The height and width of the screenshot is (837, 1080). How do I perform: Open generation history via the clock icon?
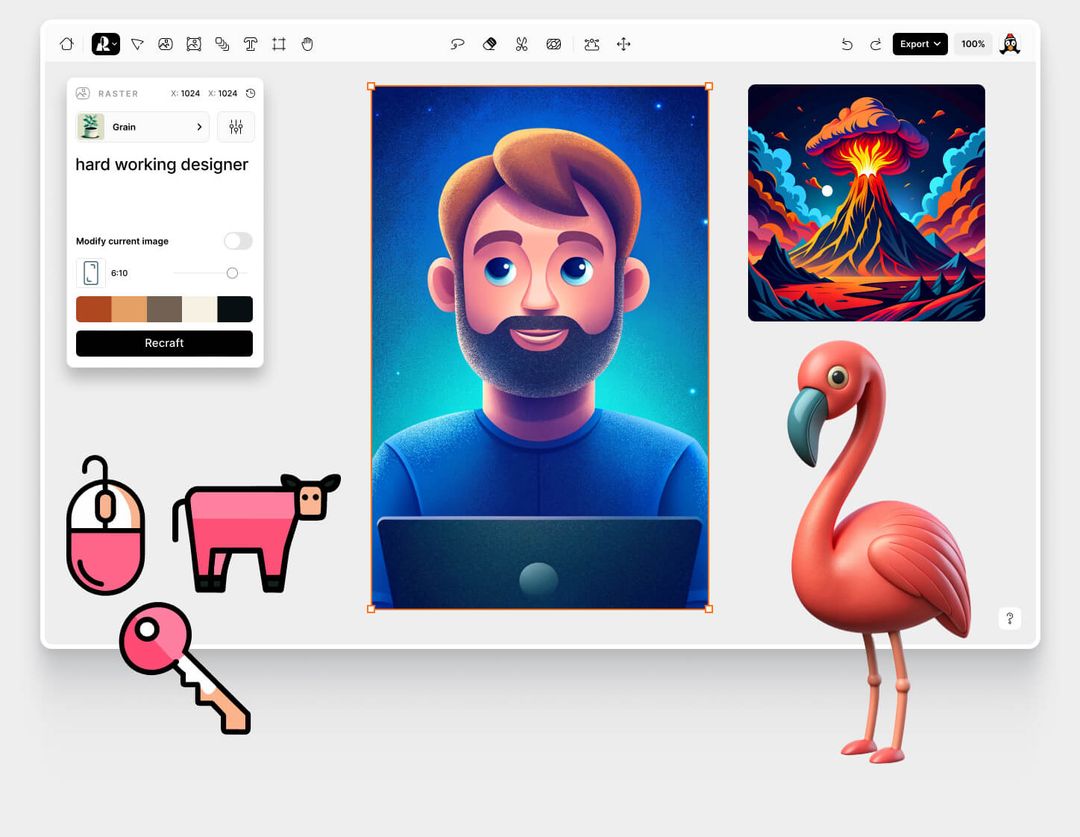point(252,93)
